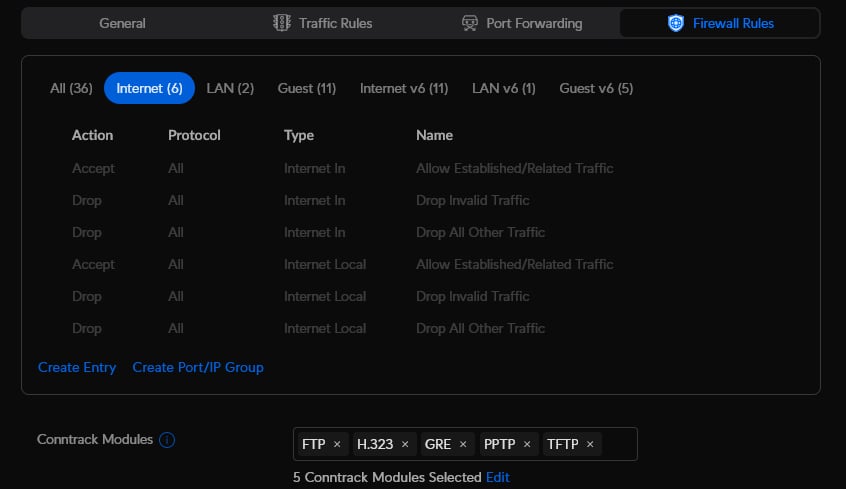The height and width of the screenshot is (489, 846).
Task: Remove the TFTP module tag
Action: coord(590,444)
